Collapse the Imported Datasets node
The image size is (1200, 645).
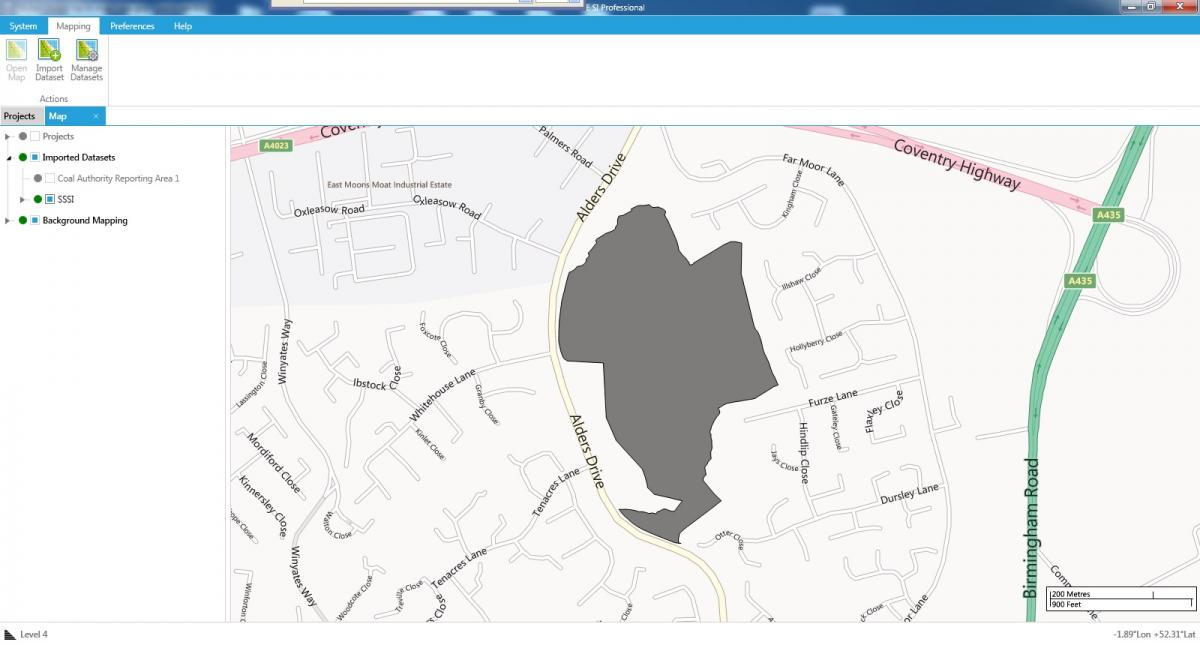pos(7,157)
